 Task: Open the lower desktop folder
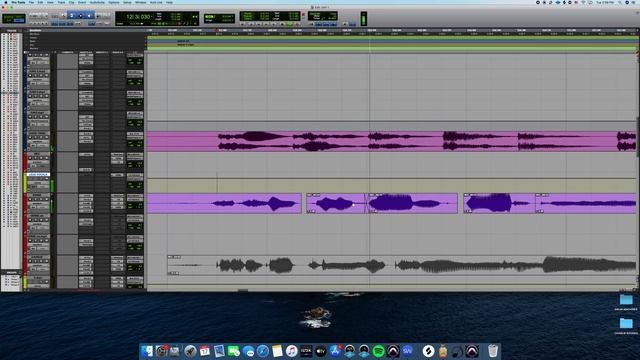click(626, 324)
